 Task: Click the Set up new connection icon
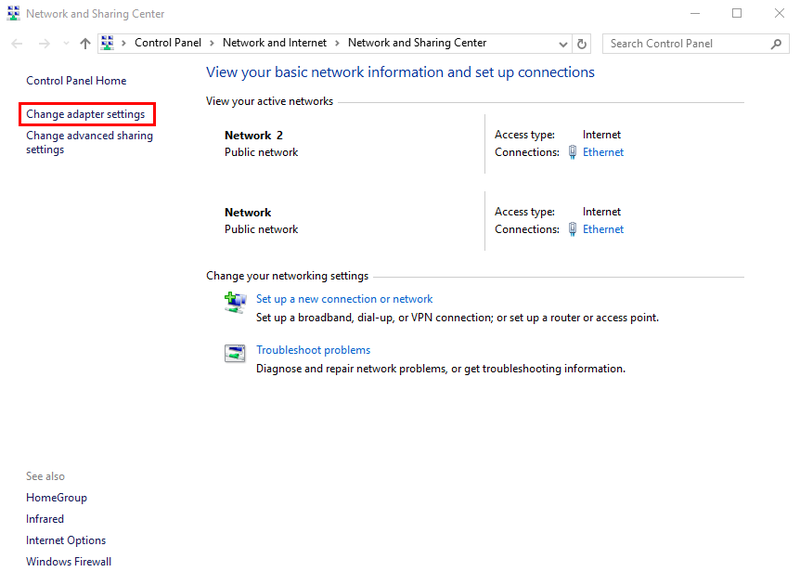tap(235, 301)
